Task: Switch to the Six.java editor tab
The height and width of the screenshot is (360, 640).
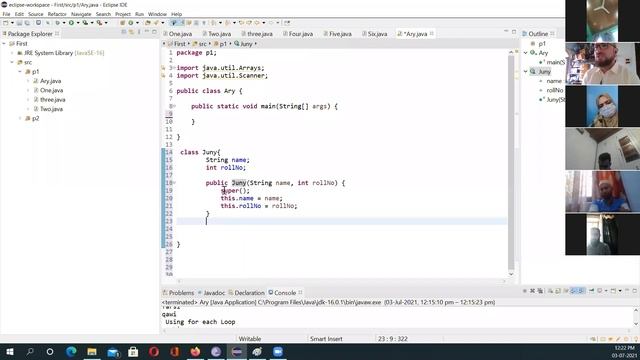Action: tap(375, 34)
